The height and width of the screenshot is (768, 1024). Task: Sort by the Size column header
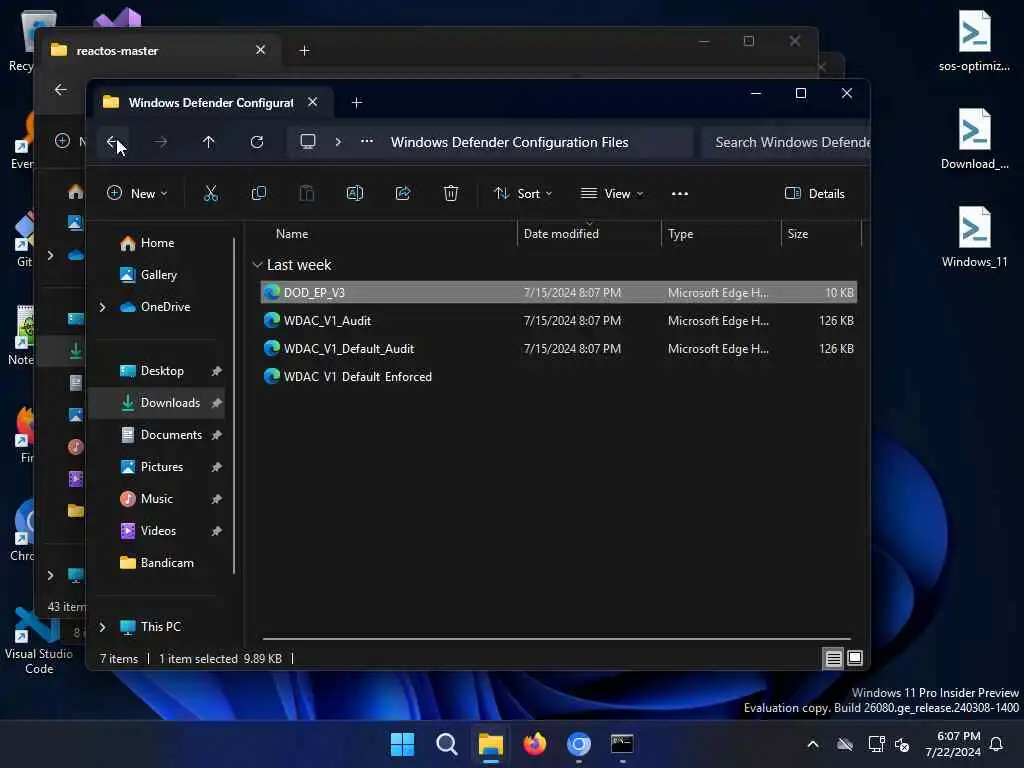pyautogui.click(x=821, y=234)
